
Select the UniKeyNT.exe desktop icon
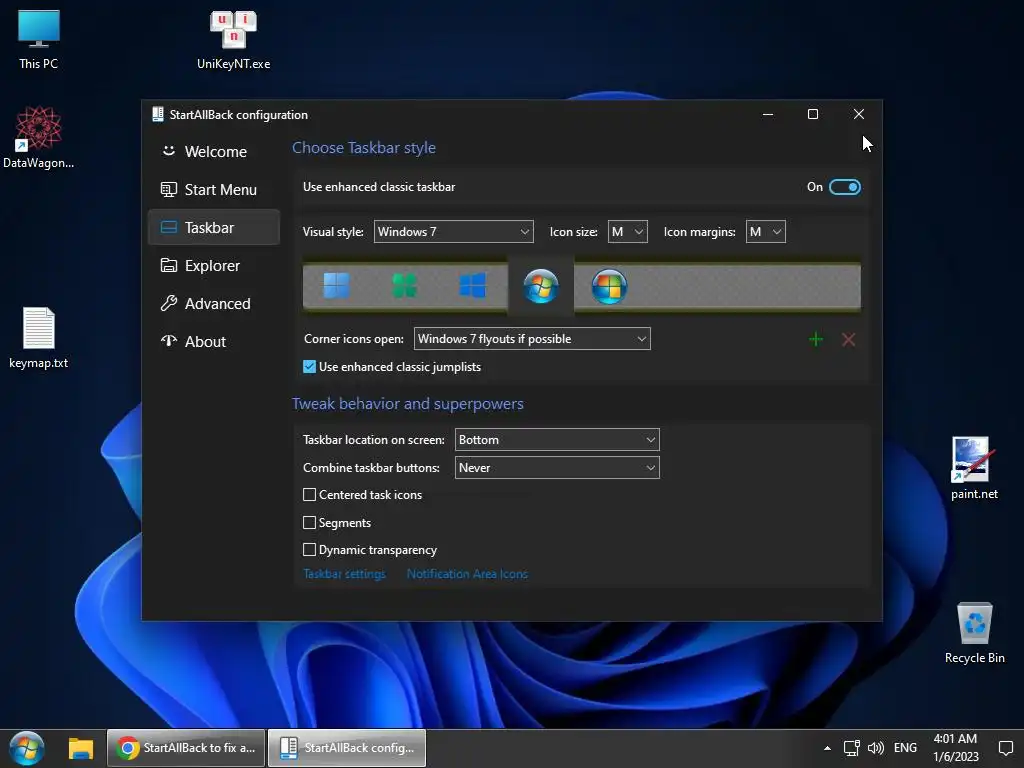[233, 39]
